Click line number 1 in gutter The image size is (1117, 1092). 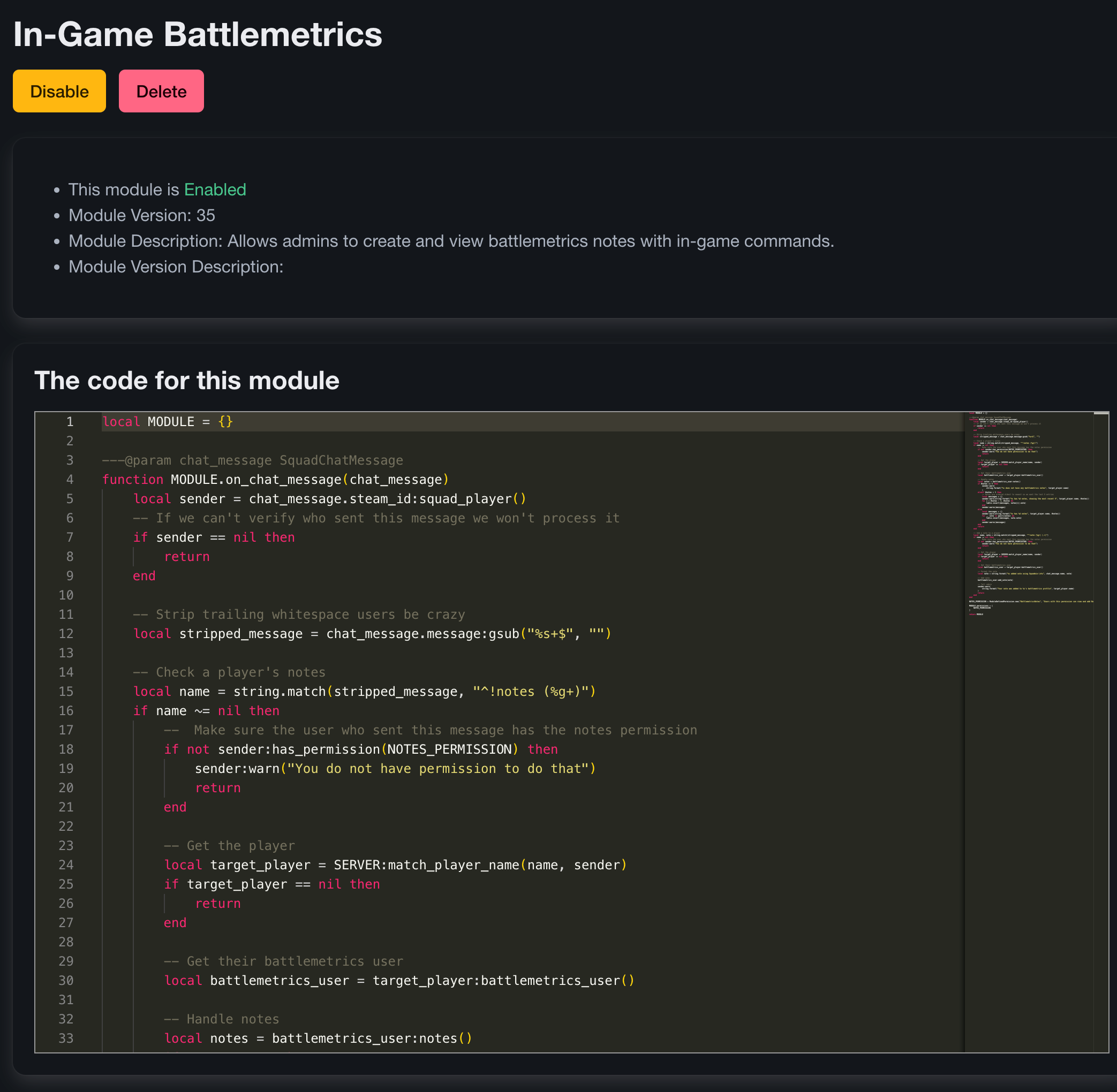[x=70, y=422]
